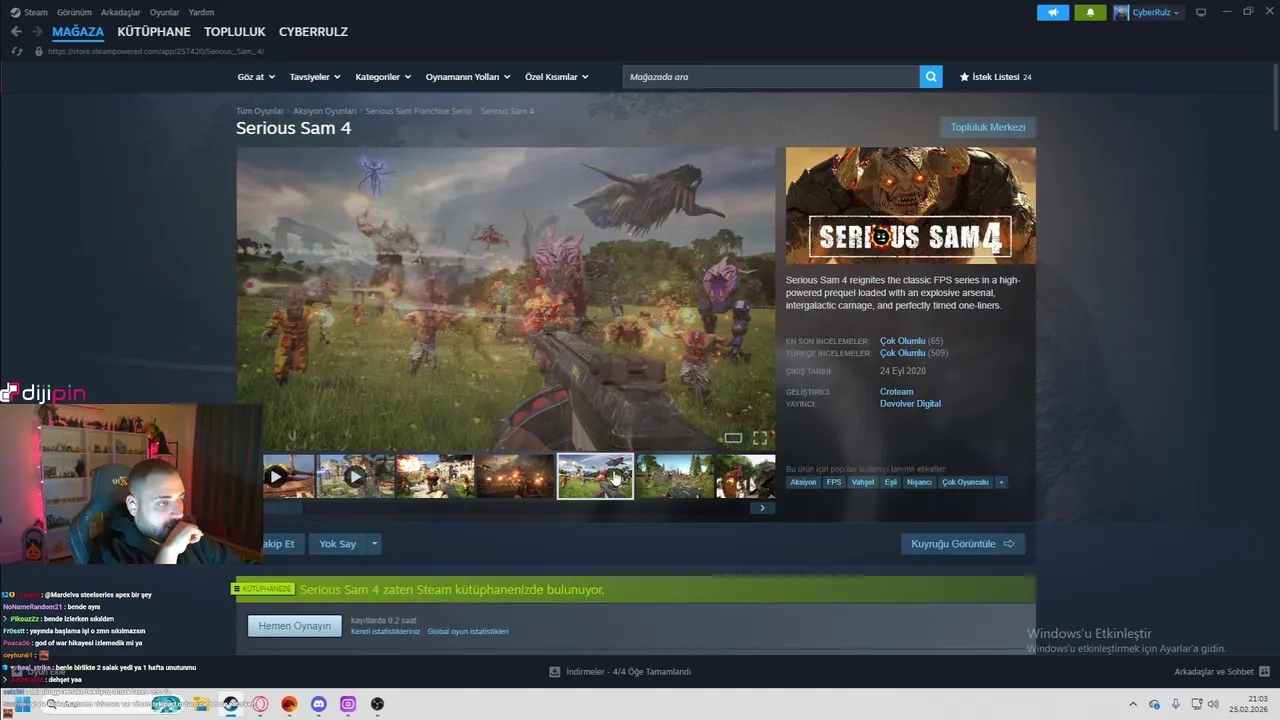This screenshot has height=720, width=1280.
Task: Click the Serious Sam 4 header image
Action: coord(911,206)
